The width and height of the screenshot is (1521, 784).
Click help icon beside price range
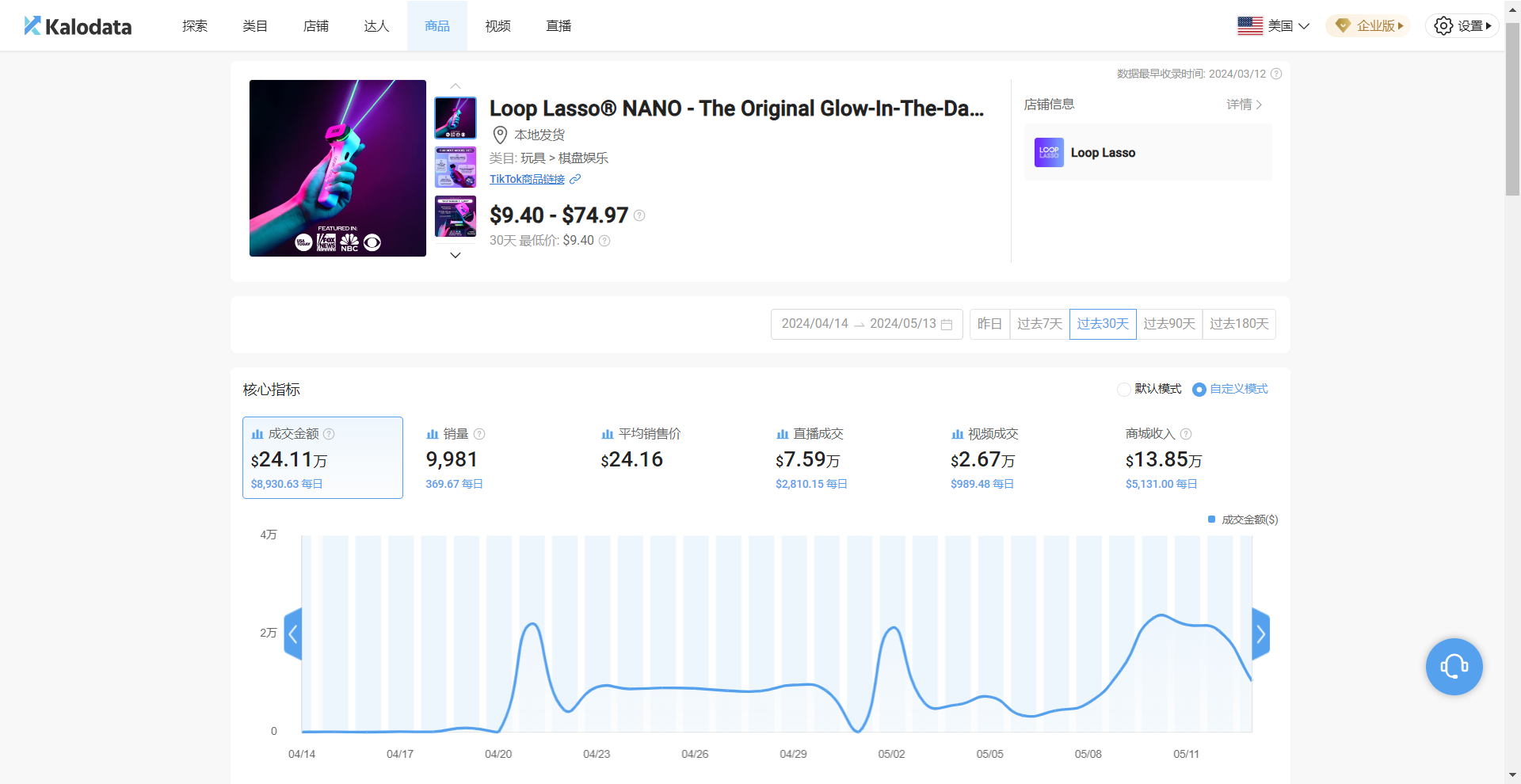pyautogui.click(x=639, y=215)
